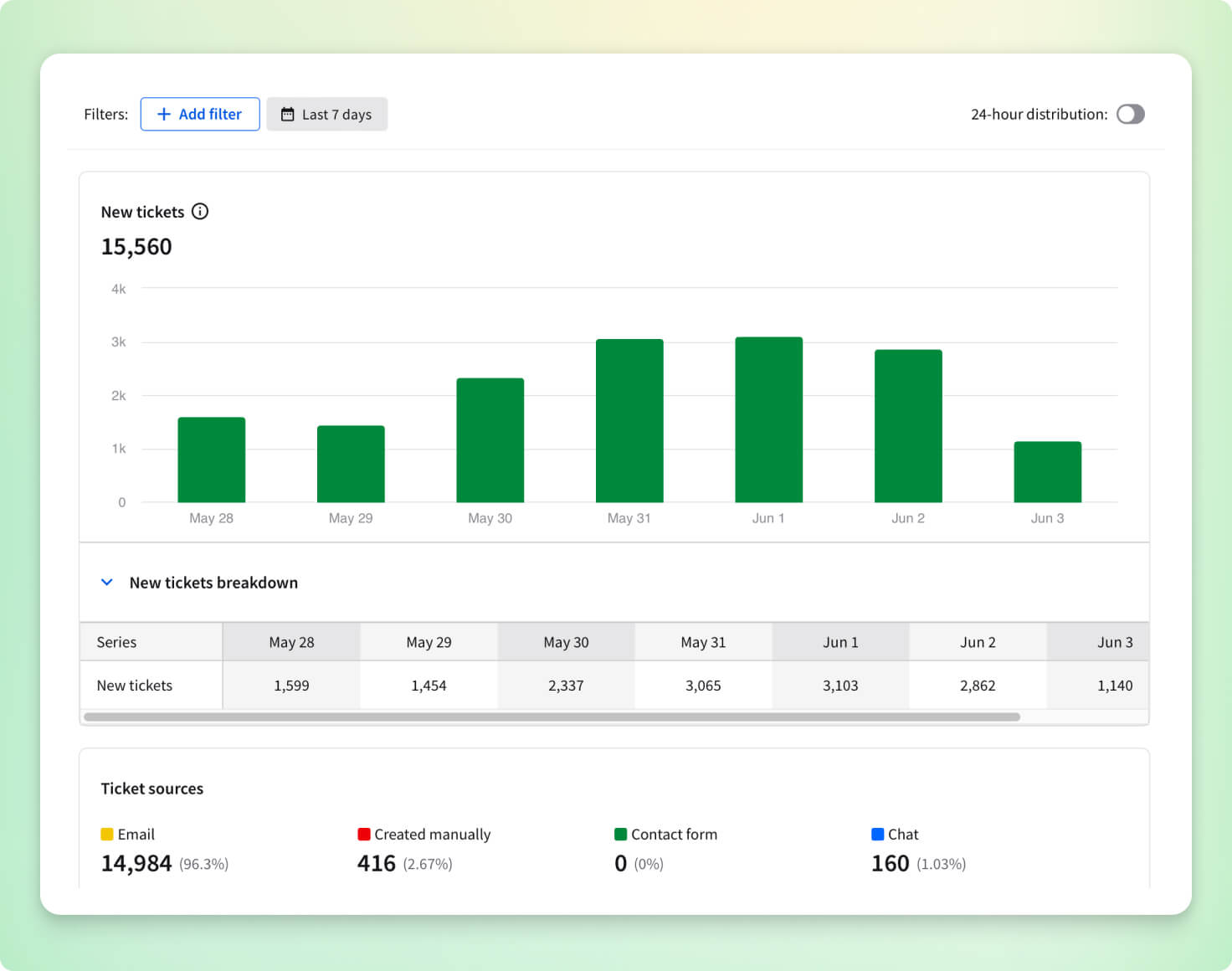Click the 3,103 cell under Jun 1
The width and height of the screenshot is (1232, 971).
coord(840,686)
